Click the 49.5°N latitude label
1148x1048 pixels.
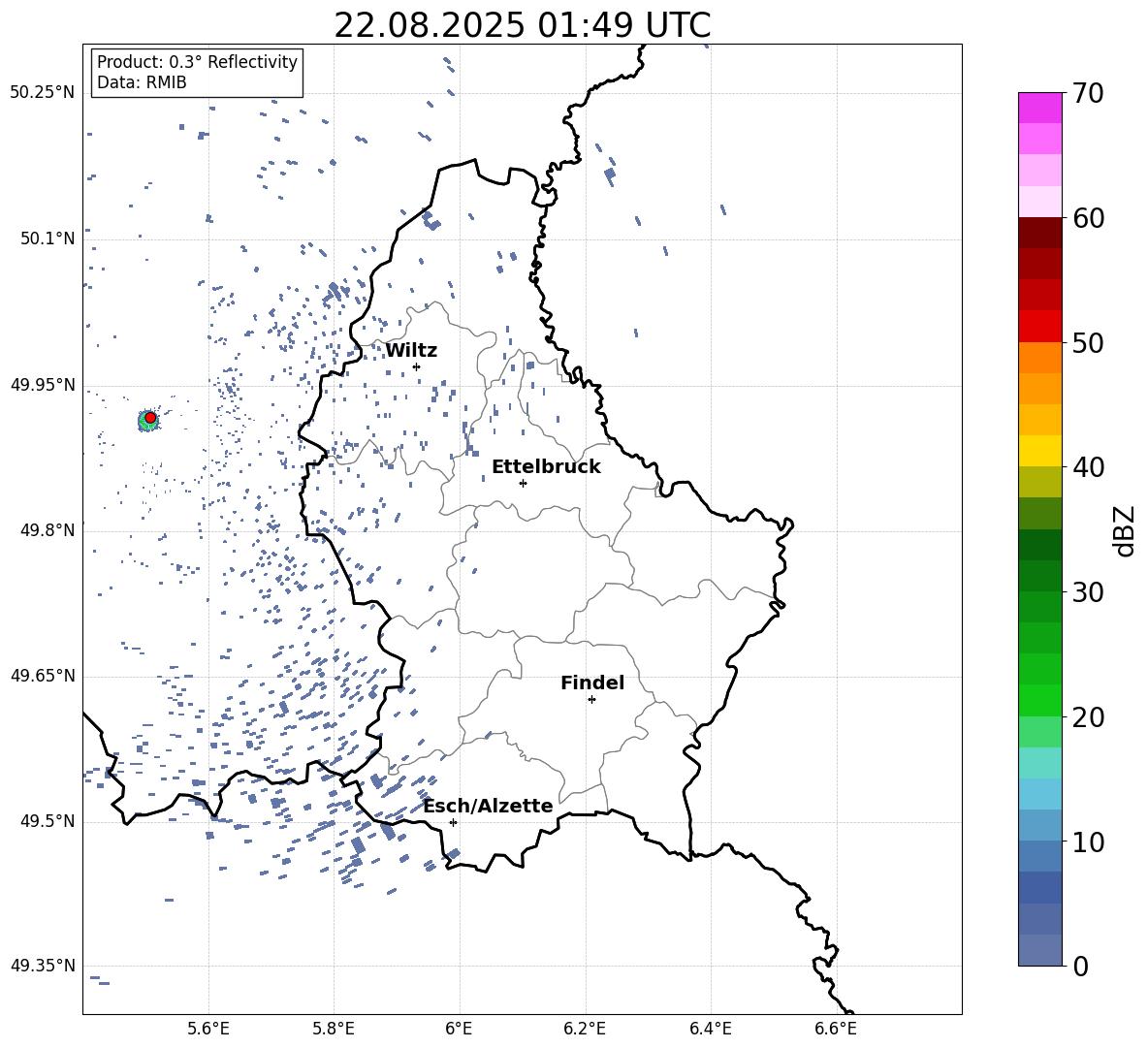48,821
